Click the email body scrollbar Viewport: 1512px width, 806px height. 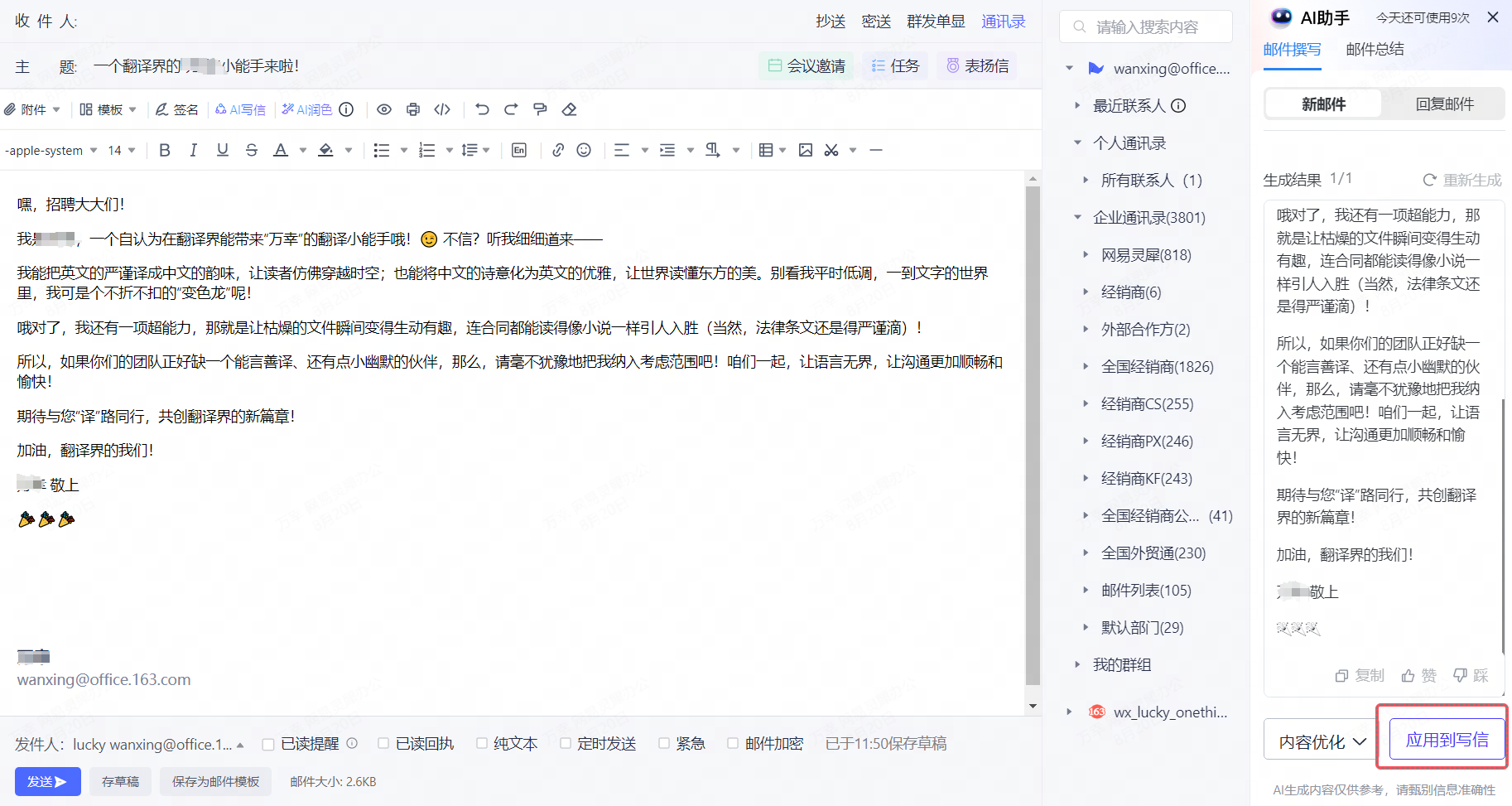pyautogui.click(x=1033, y=435)
